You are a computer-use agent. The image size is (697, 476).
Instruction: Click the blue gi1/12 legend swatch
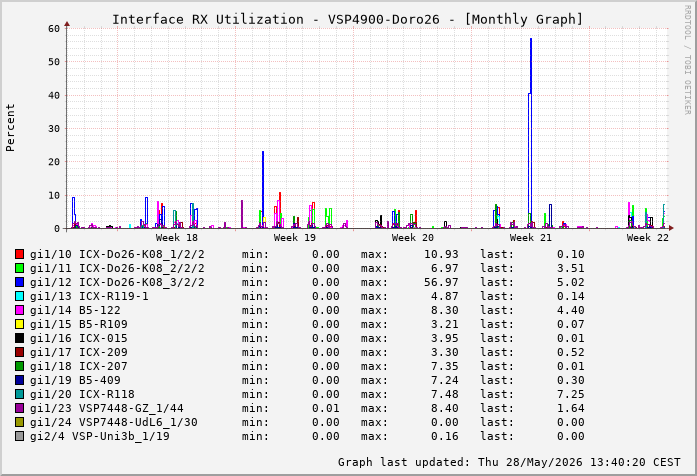click(20, 282)
